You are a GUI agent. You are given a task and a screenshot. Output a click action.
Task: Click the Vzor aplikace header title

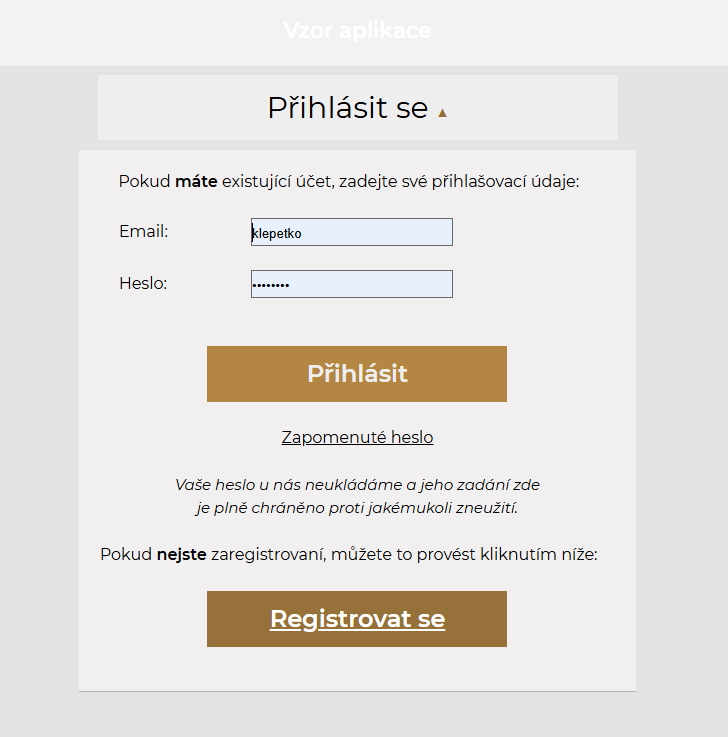357,31
